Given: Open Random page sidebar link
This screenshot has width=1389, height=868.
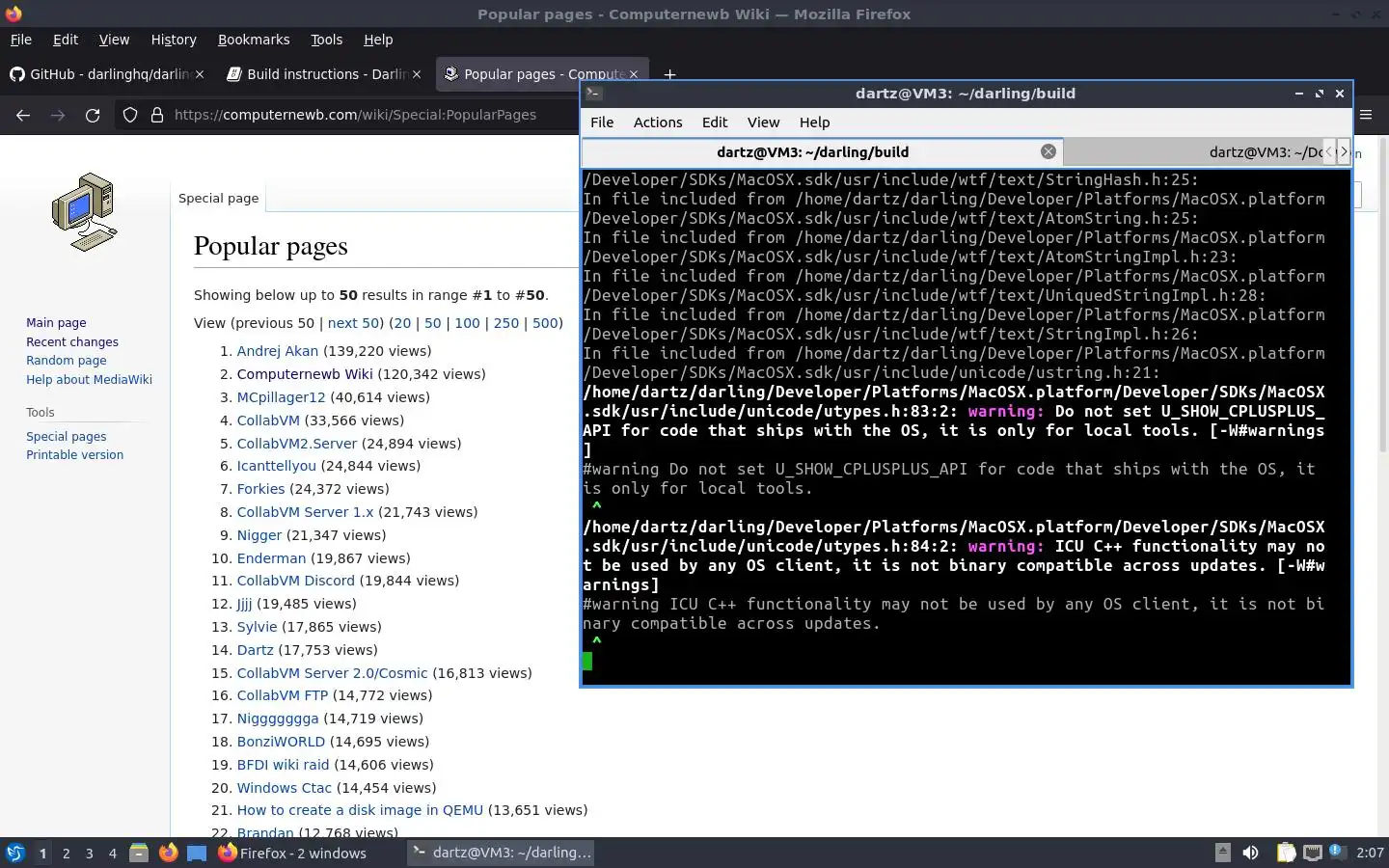Looking at the screenshot, I should pos(67,361).
